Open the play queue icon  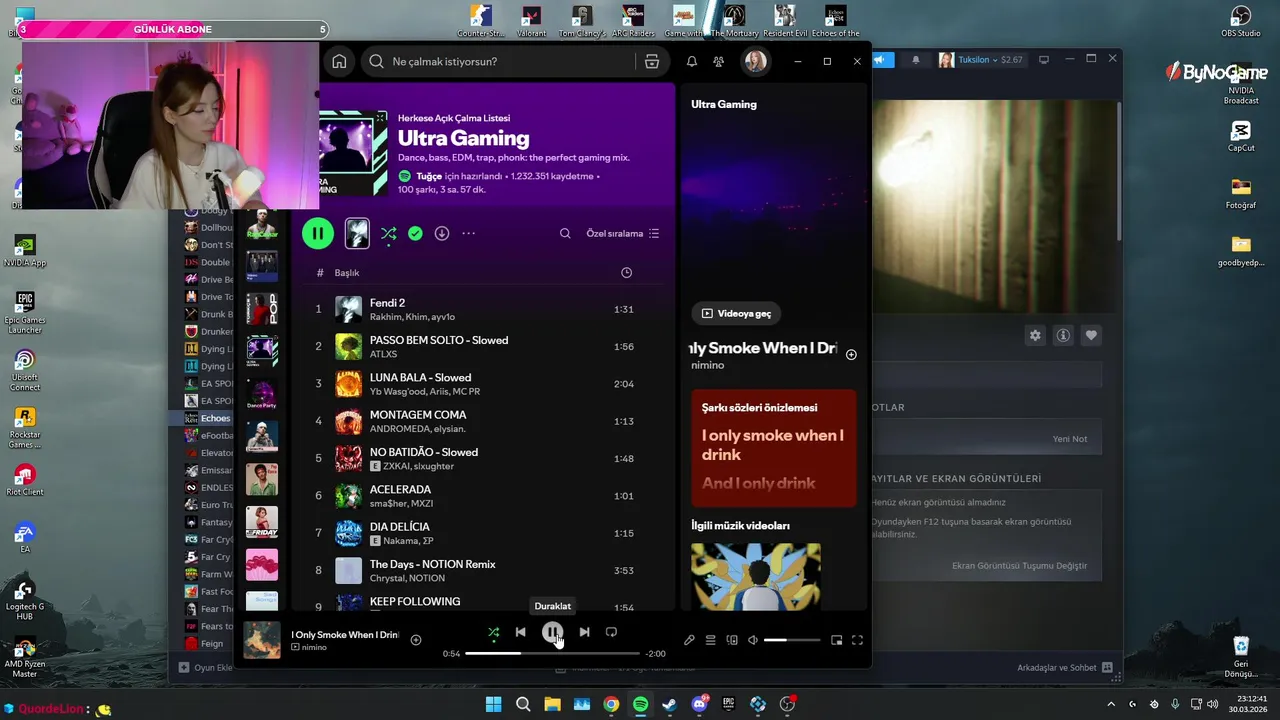(710, 640)
